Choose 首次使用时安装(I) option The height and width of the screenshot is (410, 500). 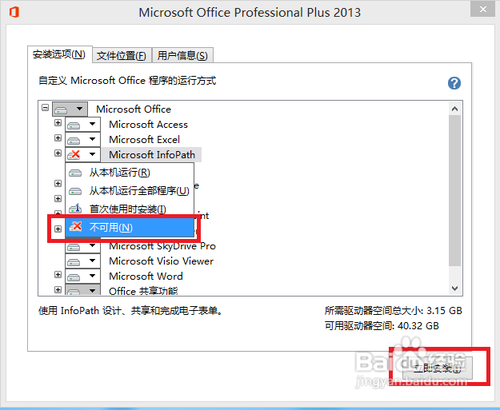coord(129,209)
